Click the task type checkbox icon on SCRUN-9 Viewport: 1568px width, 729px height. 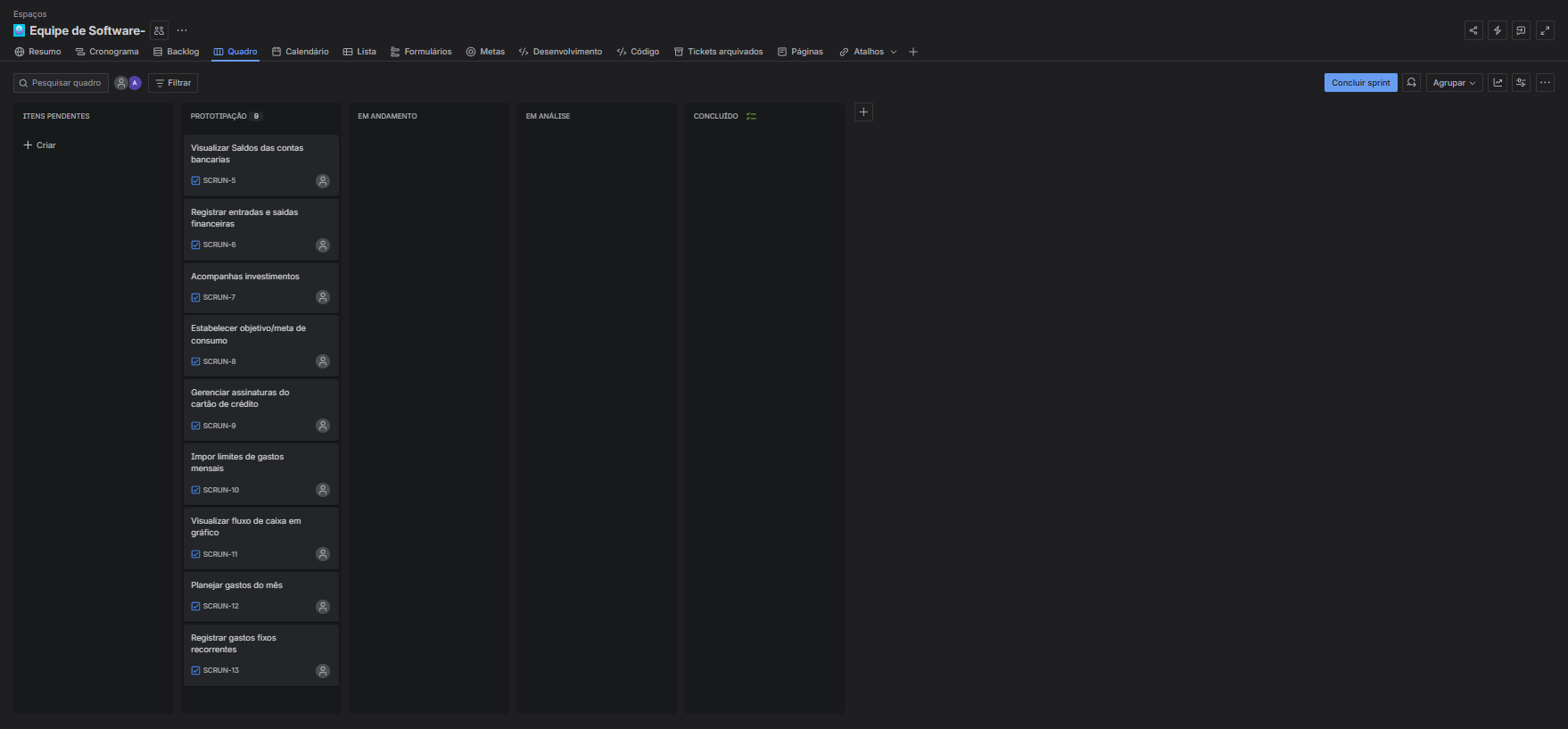point(195,426)
